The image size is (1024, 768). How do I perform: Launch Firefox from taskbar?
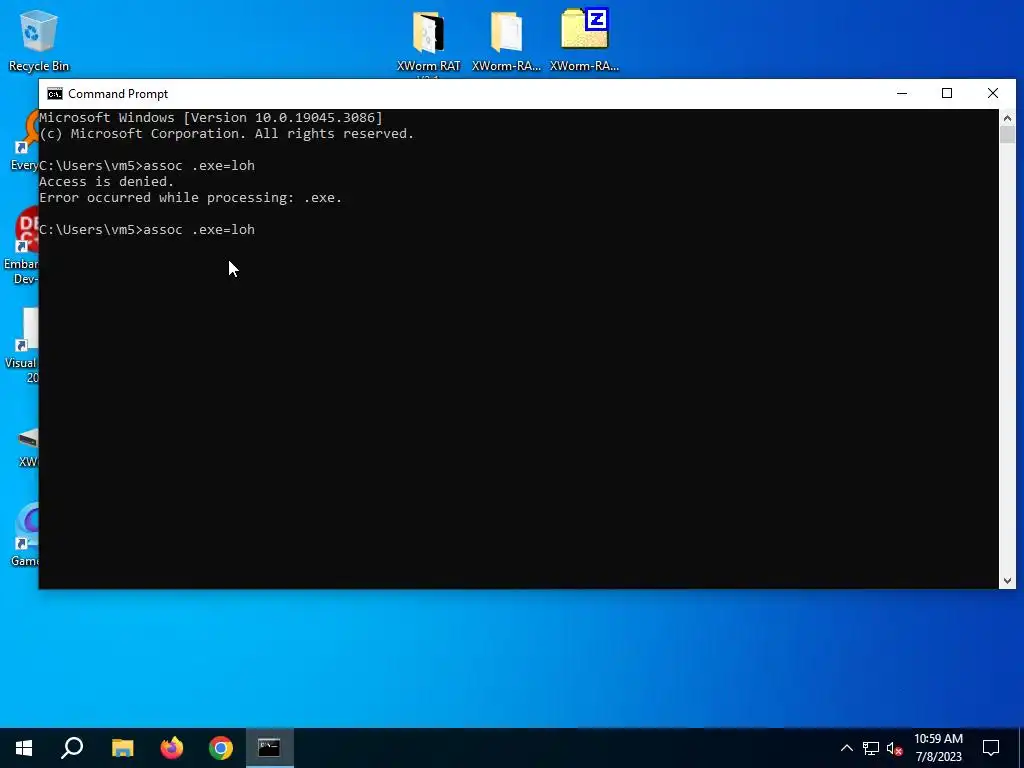pyautogui.click(x=172, y=748)
